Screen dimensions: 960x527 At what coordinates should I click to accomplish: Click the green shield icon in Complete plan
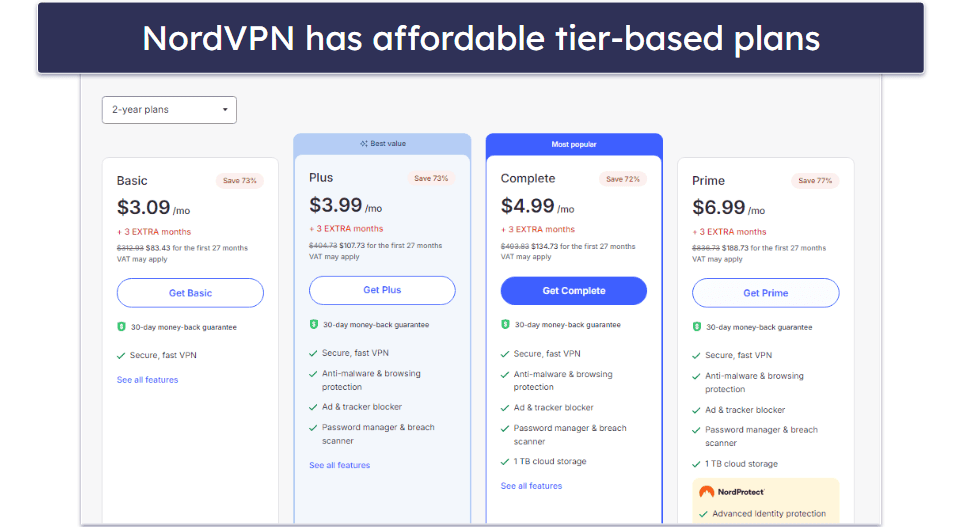(505, 324)
